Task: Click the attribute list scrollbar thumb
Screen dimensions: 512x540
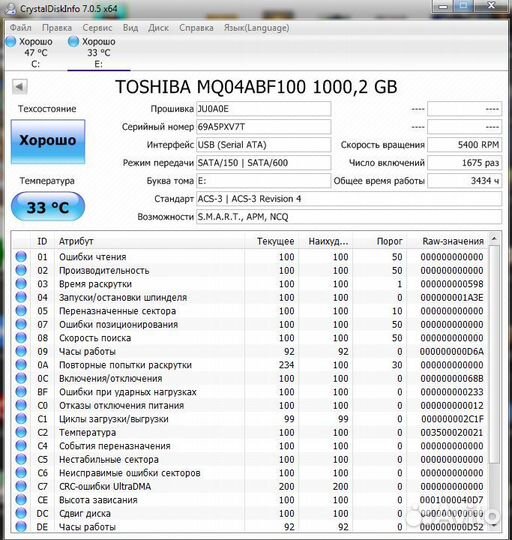Action: [494, 354]
